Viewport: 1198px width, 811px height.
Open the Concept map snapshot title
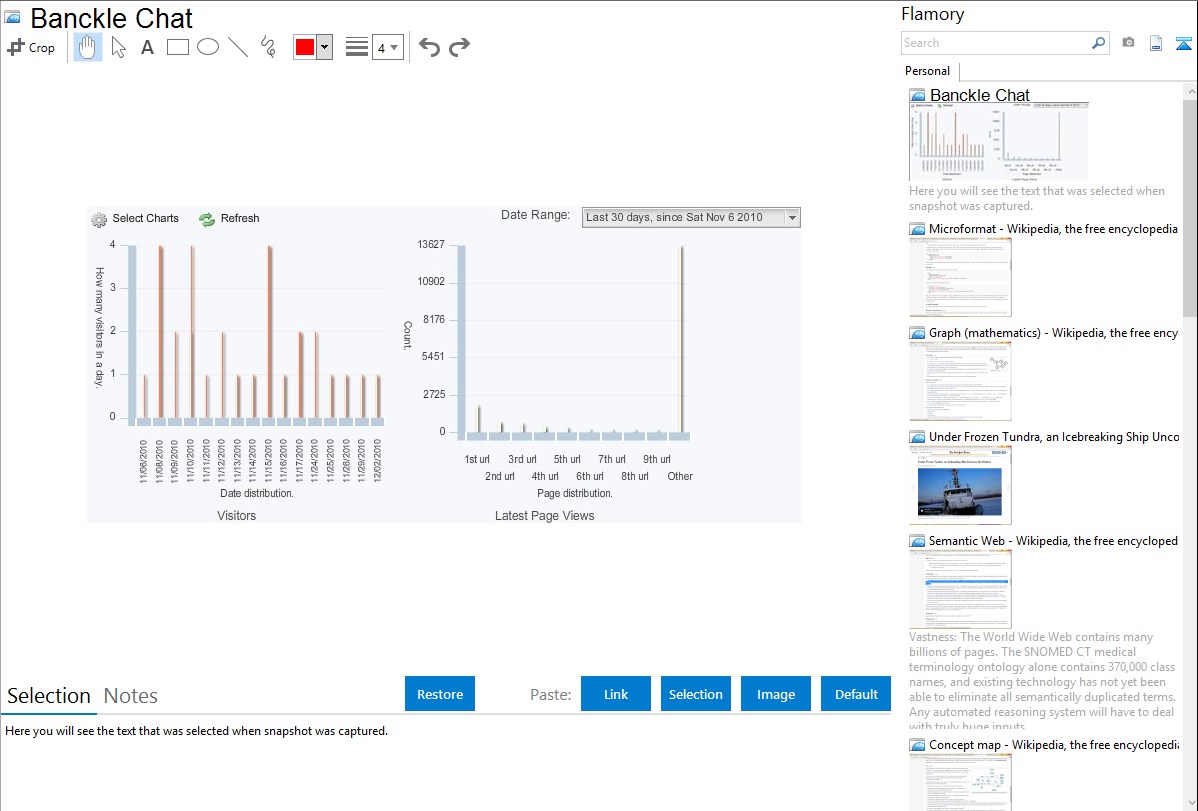click(1053, 744)
